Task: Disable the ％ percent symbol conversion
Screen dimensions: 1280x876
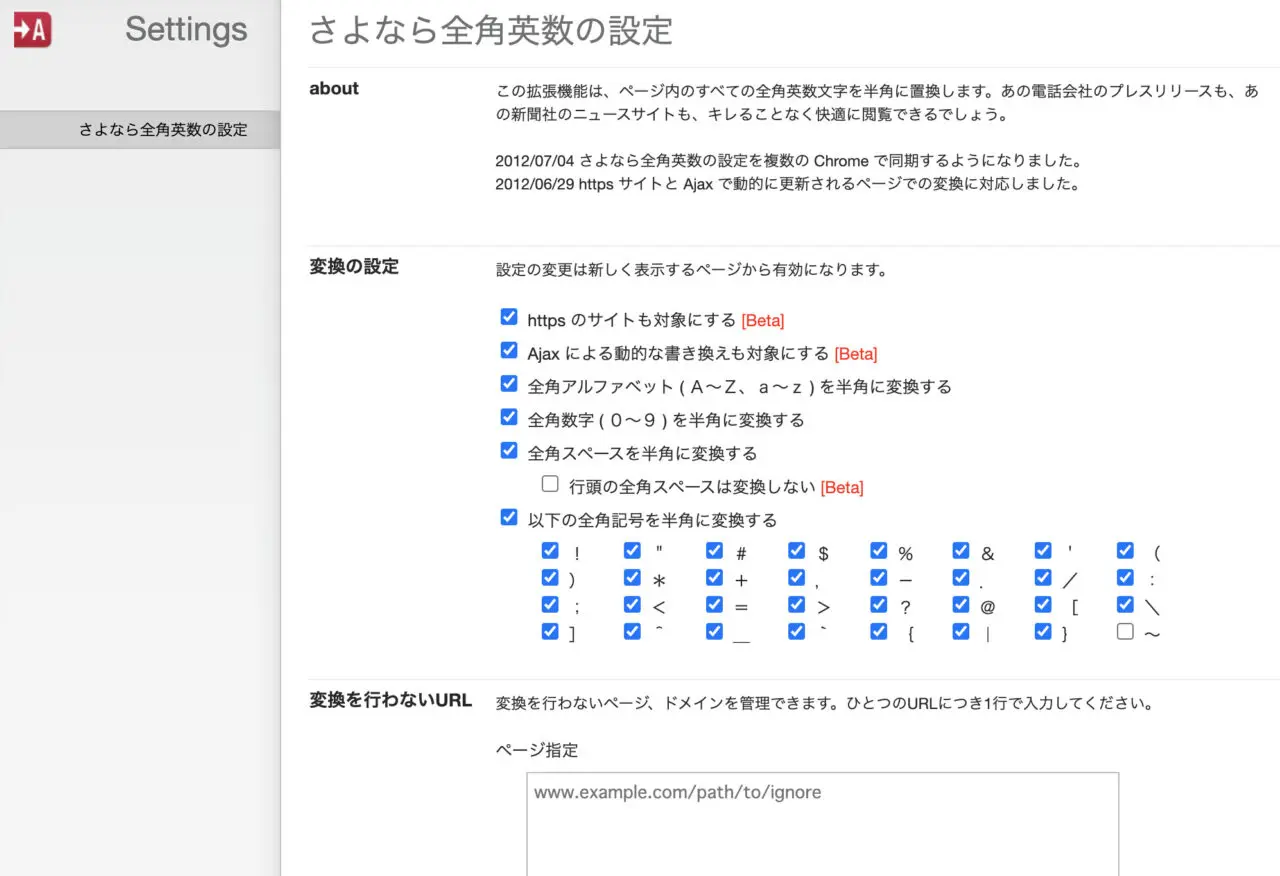Action: click(x=878, y=550)
